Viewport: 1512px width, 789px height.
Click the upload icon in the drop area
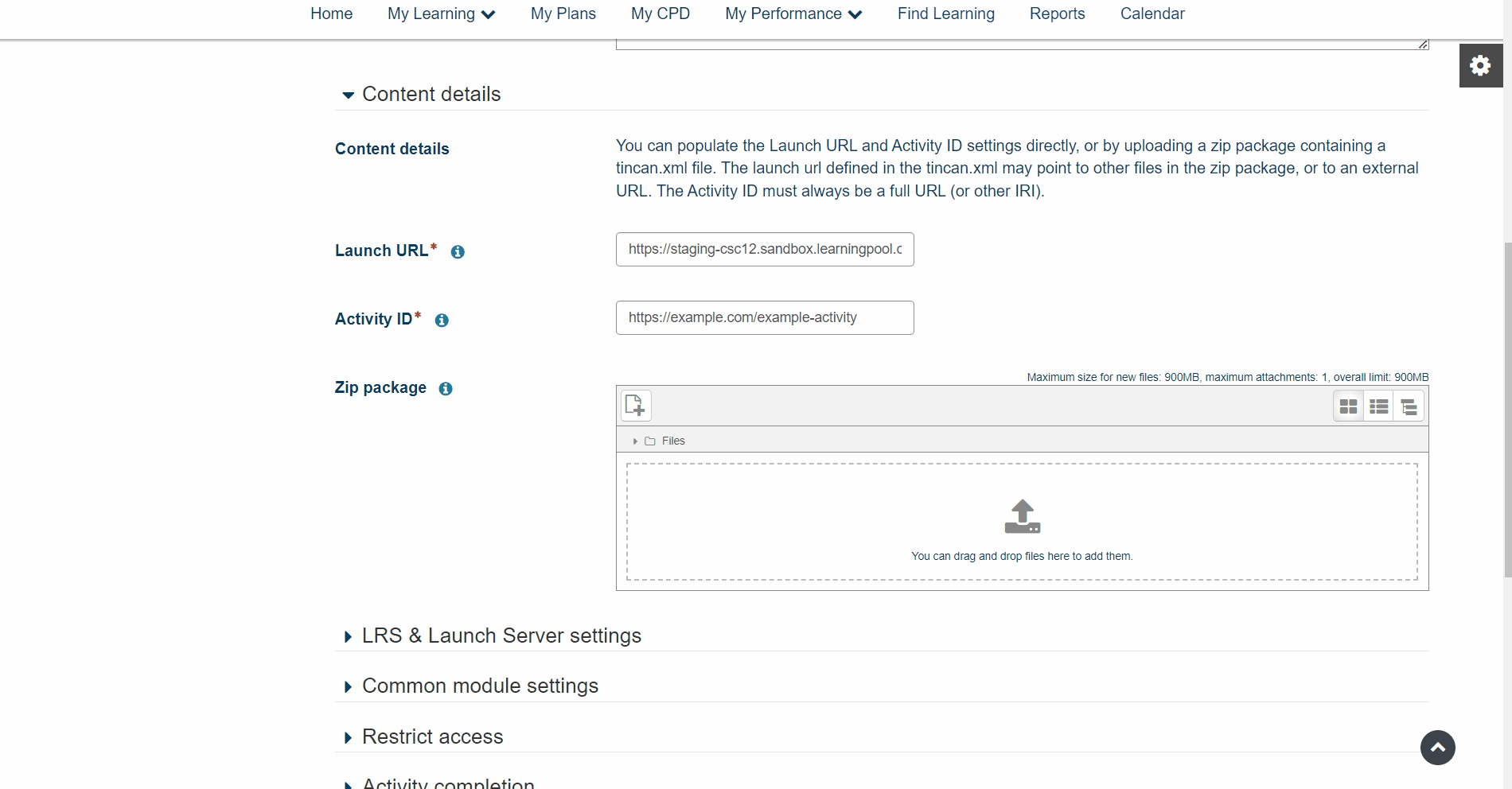(x=1022, y=516)
